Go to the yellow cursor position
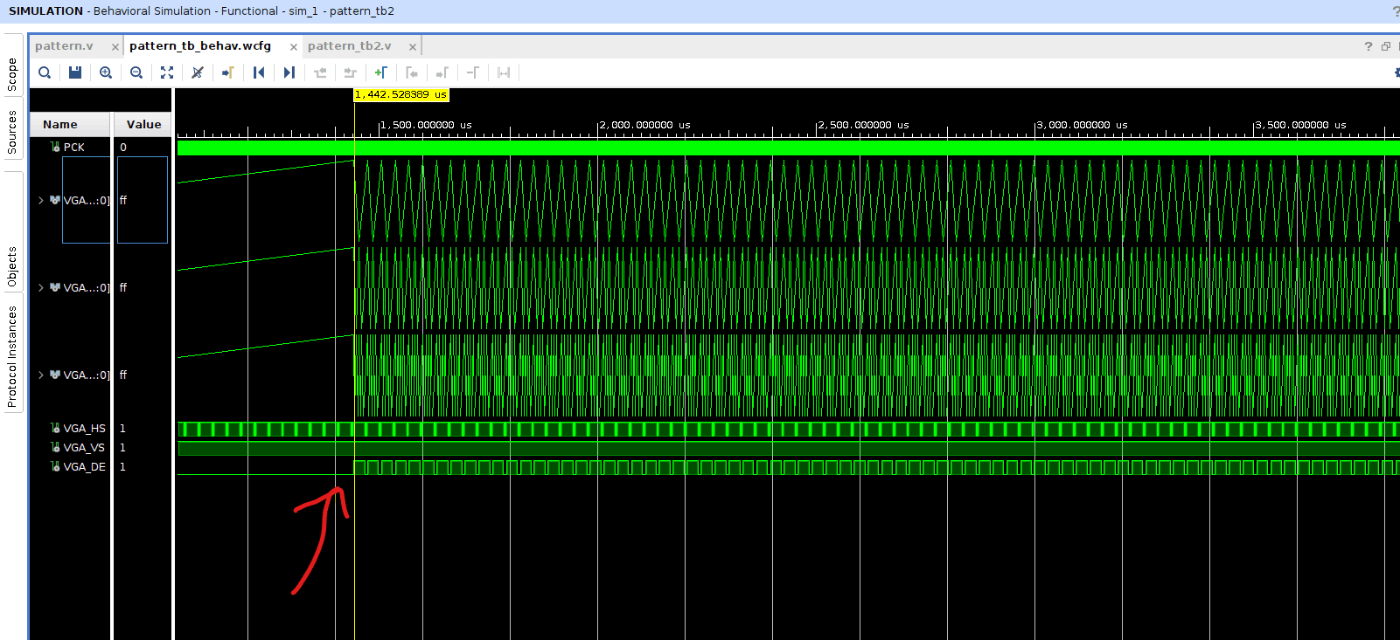This screenshot has height=640, width=1400. (228, 72)
